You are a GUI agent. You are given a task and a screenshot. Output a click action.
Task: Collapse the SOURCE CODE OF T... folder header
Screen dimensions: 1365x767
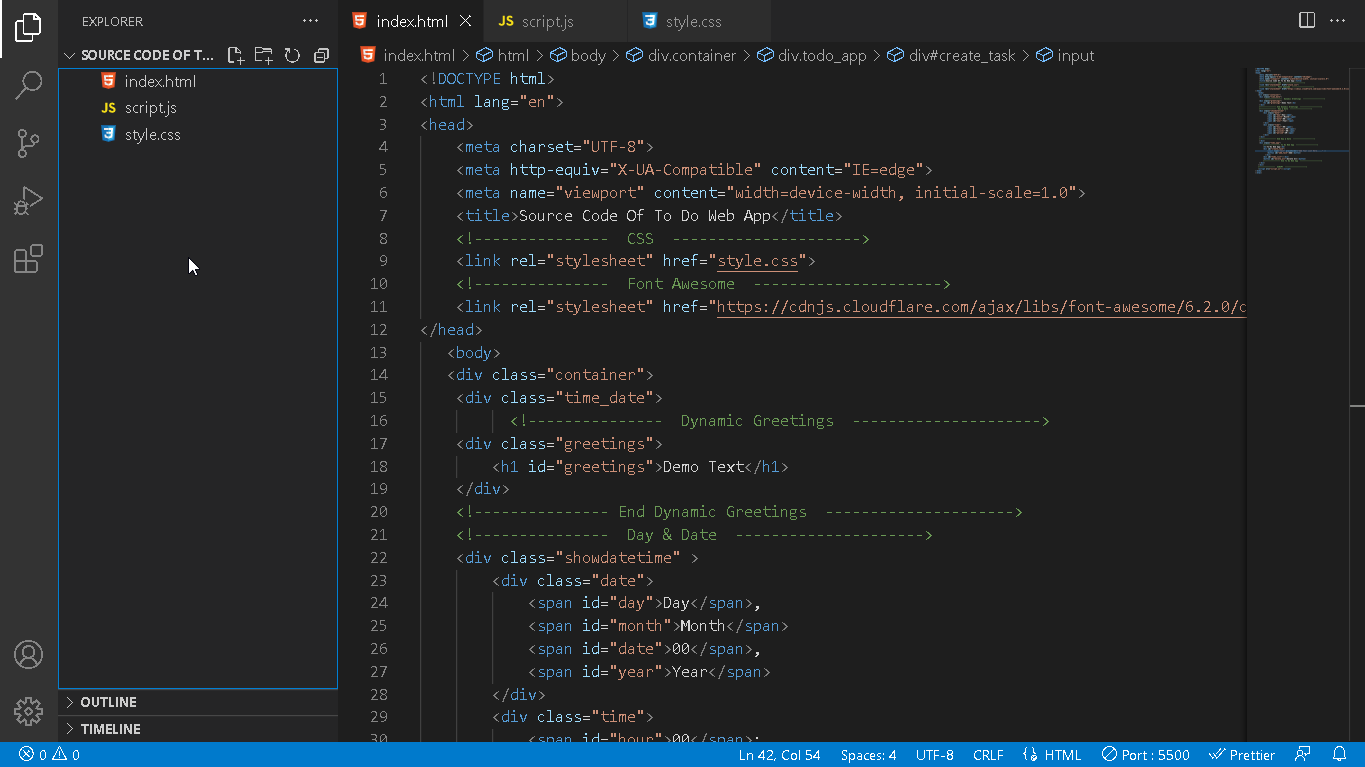(x=140, y=55)
